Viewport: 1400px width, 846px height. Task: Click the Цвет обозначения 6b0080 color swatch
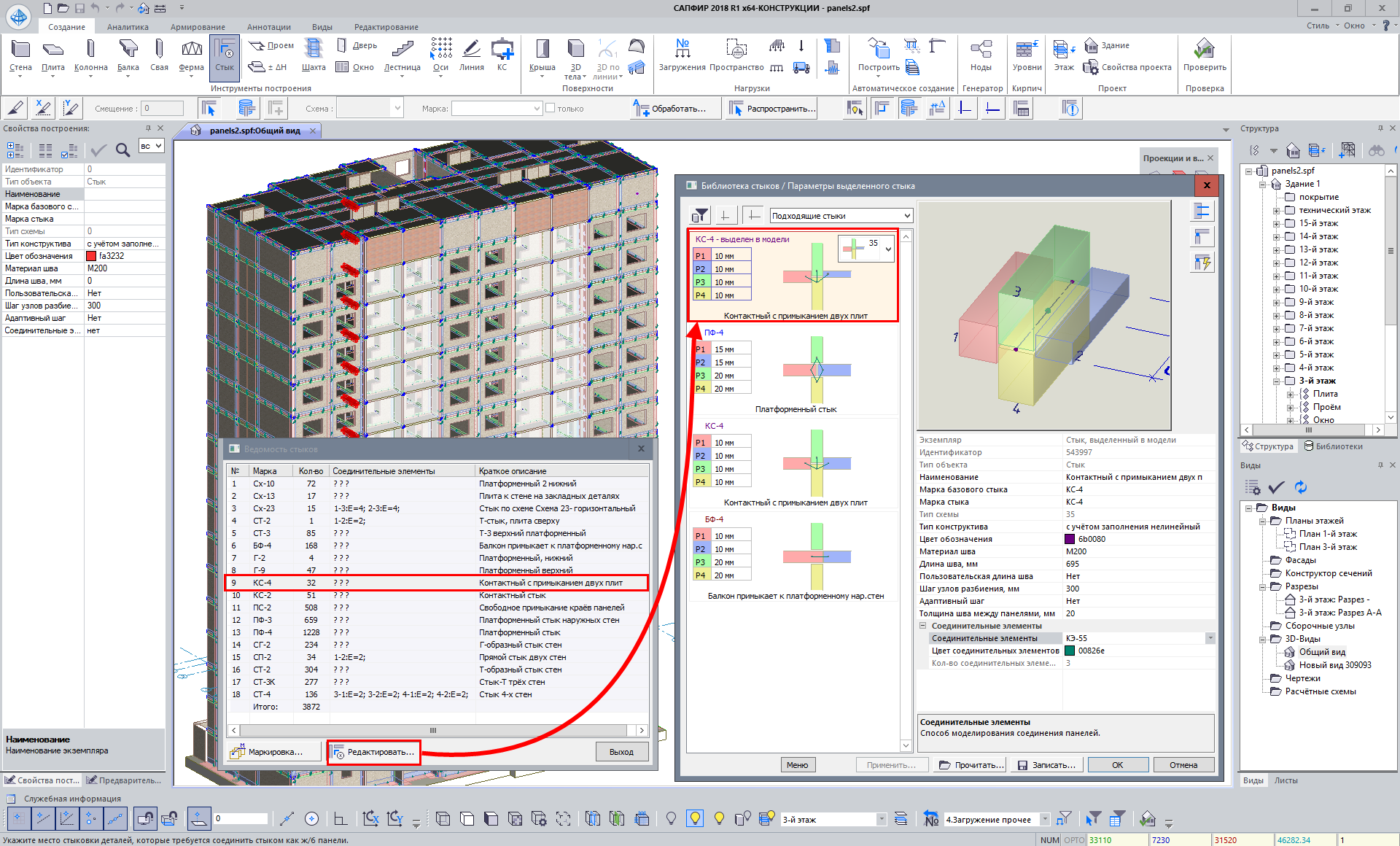[x=1070, y=539]
